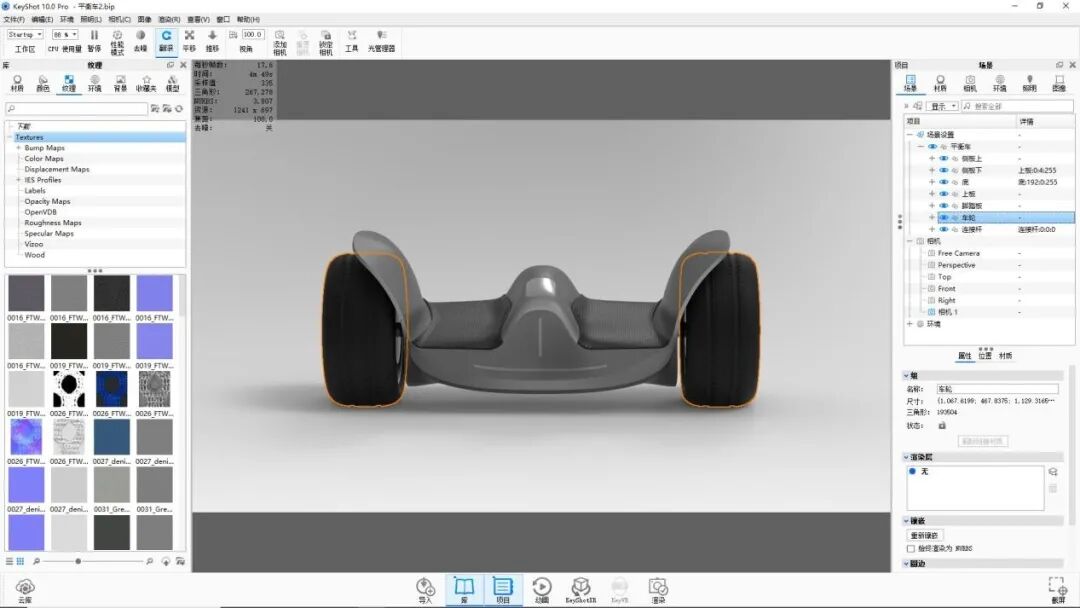Expand the 侧板上 part node
Image resolution: width=1080 pixels, height=608 pixels.
coord(932,158)
